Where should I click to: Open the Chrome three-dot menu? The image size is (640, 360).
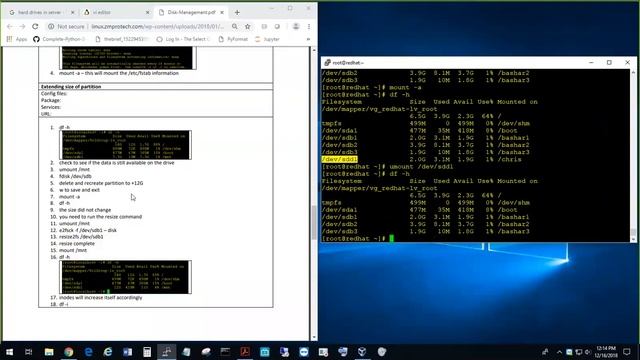(309, 27)
